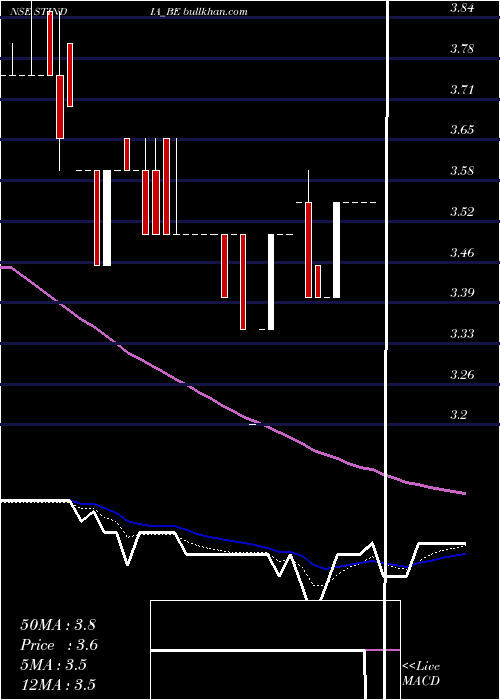Click the 50MA : 3.8 readout
Screen dimensions: 500x700
[x=58, y=625]
